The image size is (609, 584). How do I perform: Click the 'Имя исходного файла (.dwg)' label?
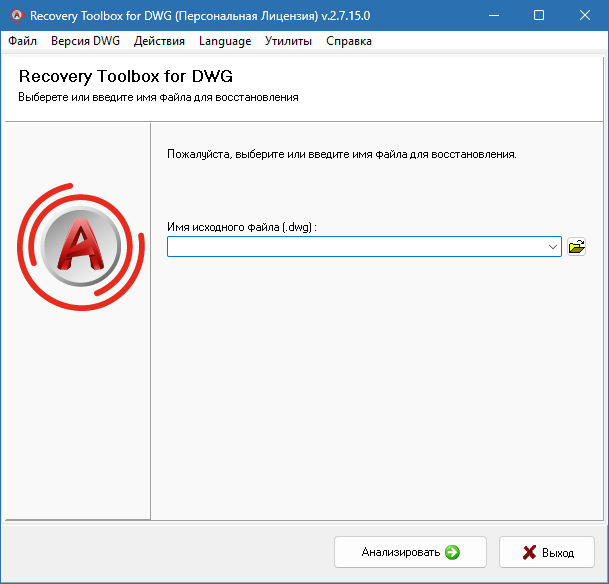pos(242,227)
